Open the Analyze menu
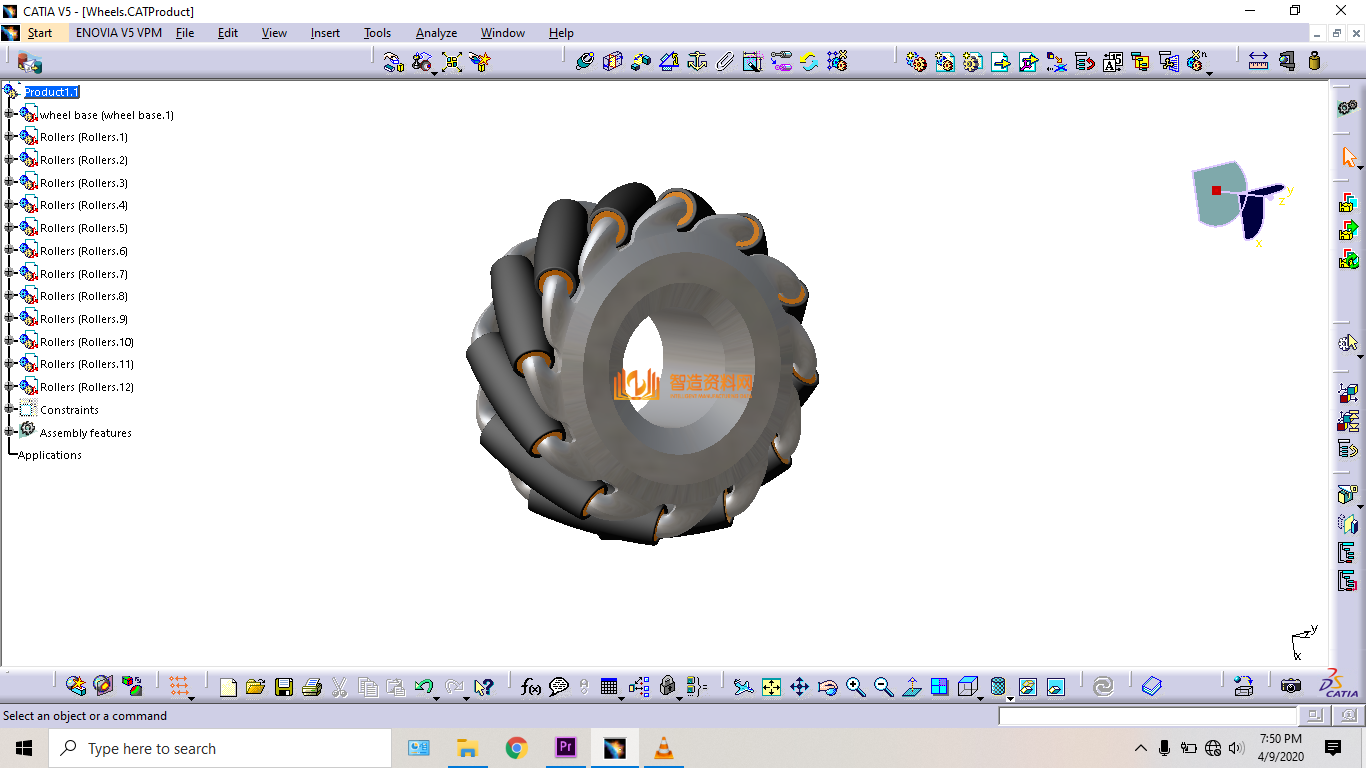1366x768 pixels. click(436, 33)
